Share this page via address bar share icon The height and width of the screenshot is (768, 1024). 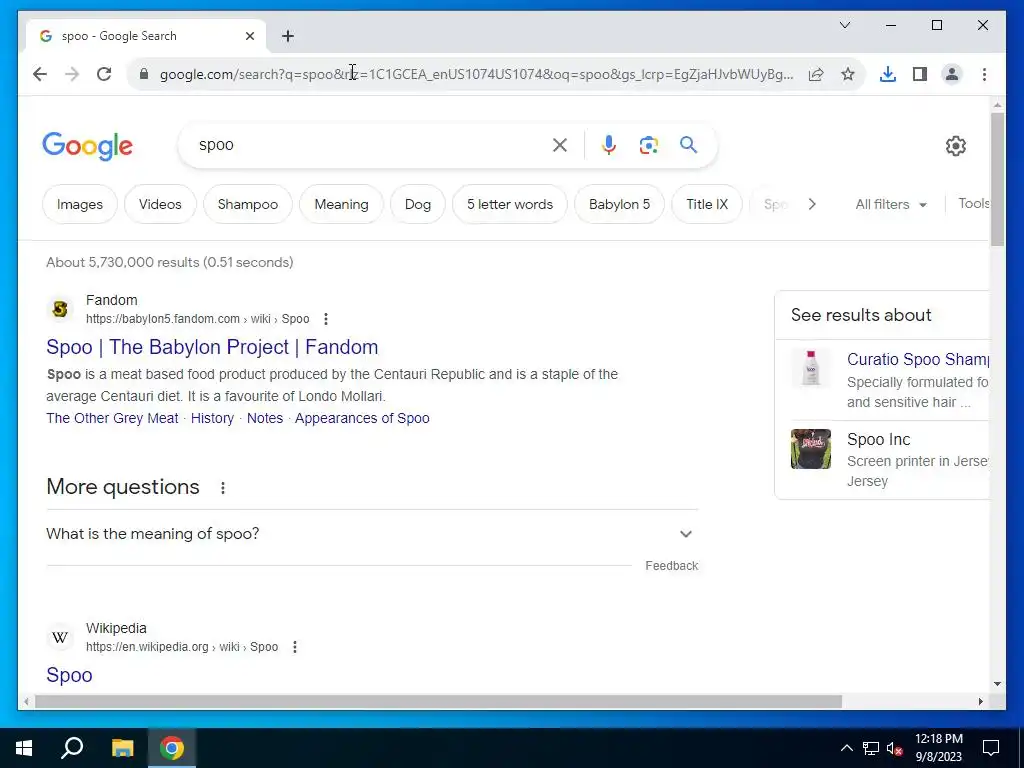coord(816,74)
